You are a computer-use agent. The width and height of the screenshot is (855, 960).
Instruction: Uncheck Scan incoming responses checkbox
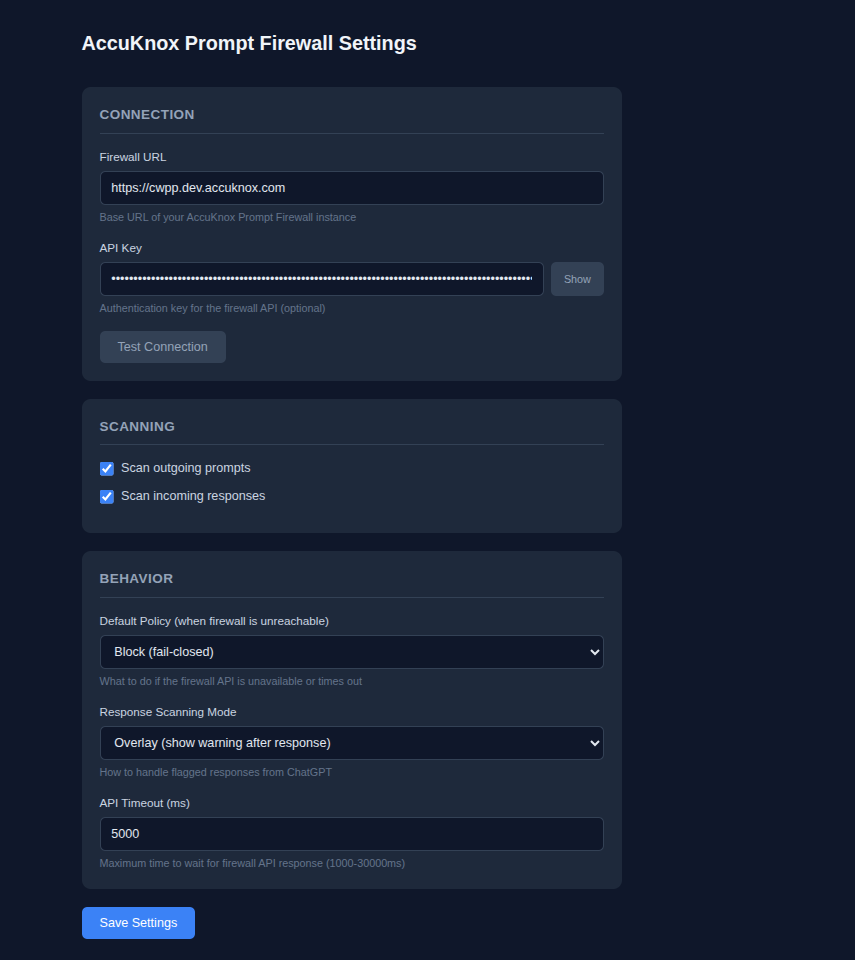107,497
